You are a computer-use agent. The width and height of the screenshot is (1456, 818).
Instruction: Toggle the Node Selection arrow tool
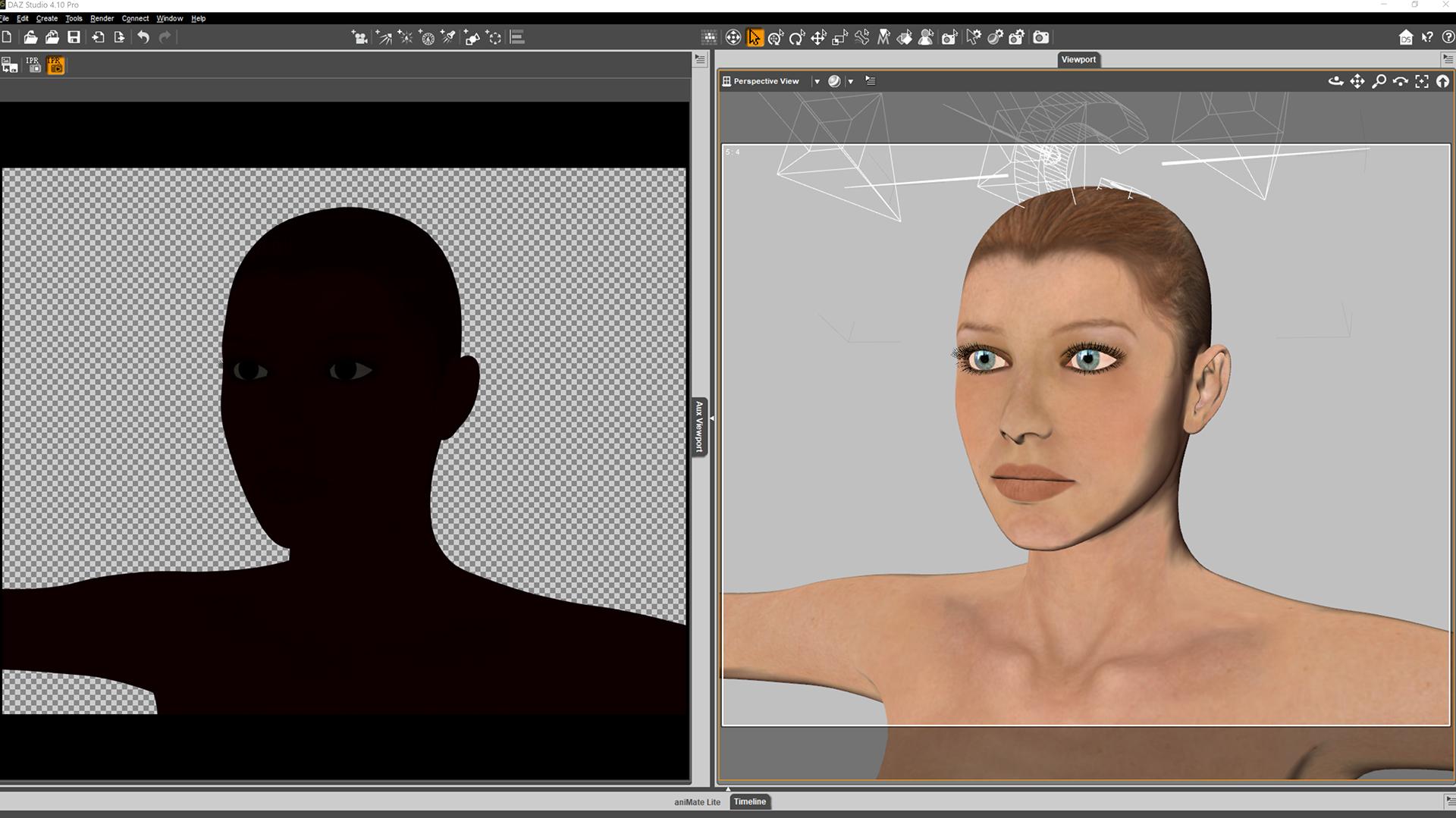tap(755, 38)
